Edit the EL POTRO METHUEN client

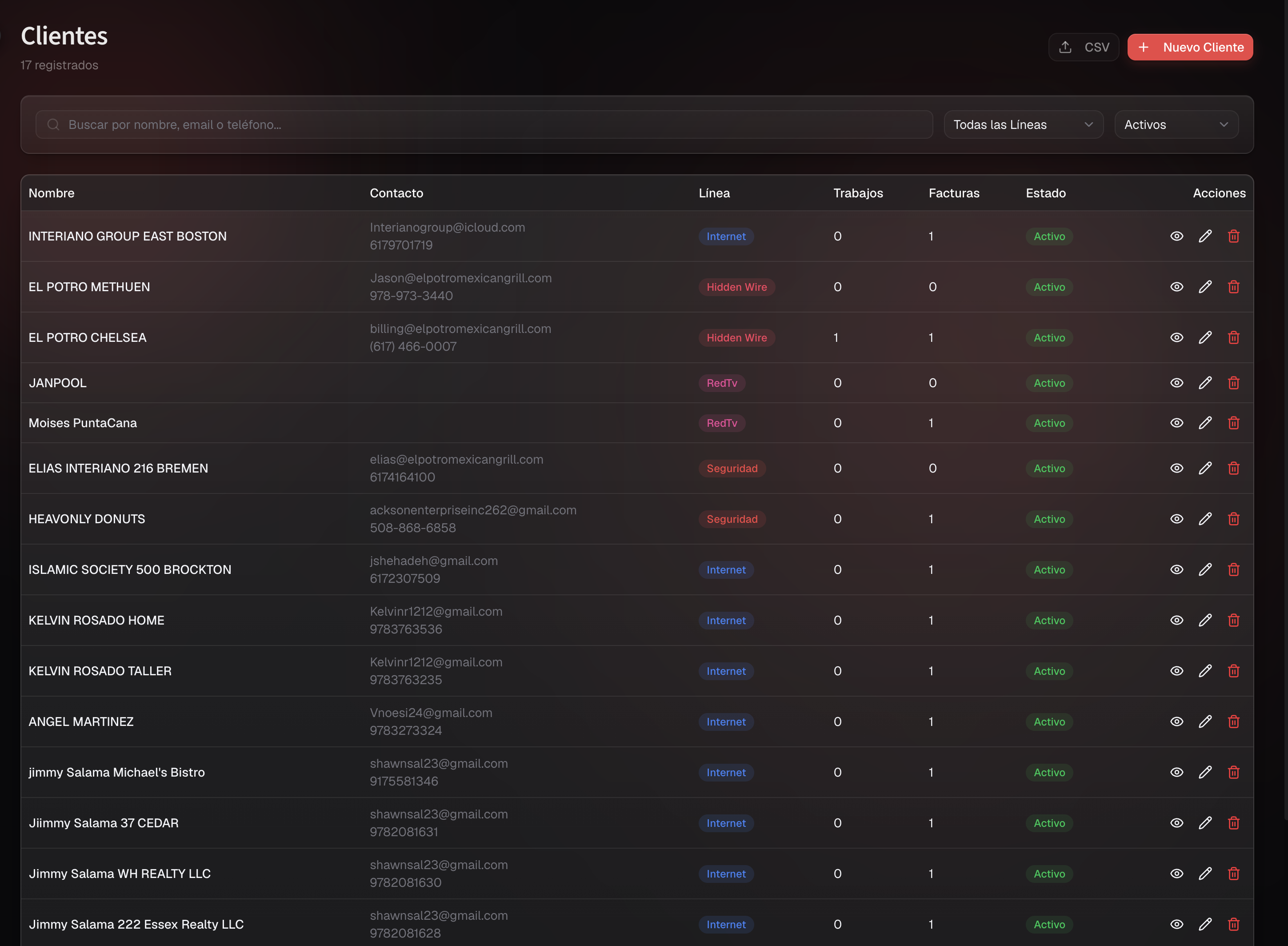1205,287
